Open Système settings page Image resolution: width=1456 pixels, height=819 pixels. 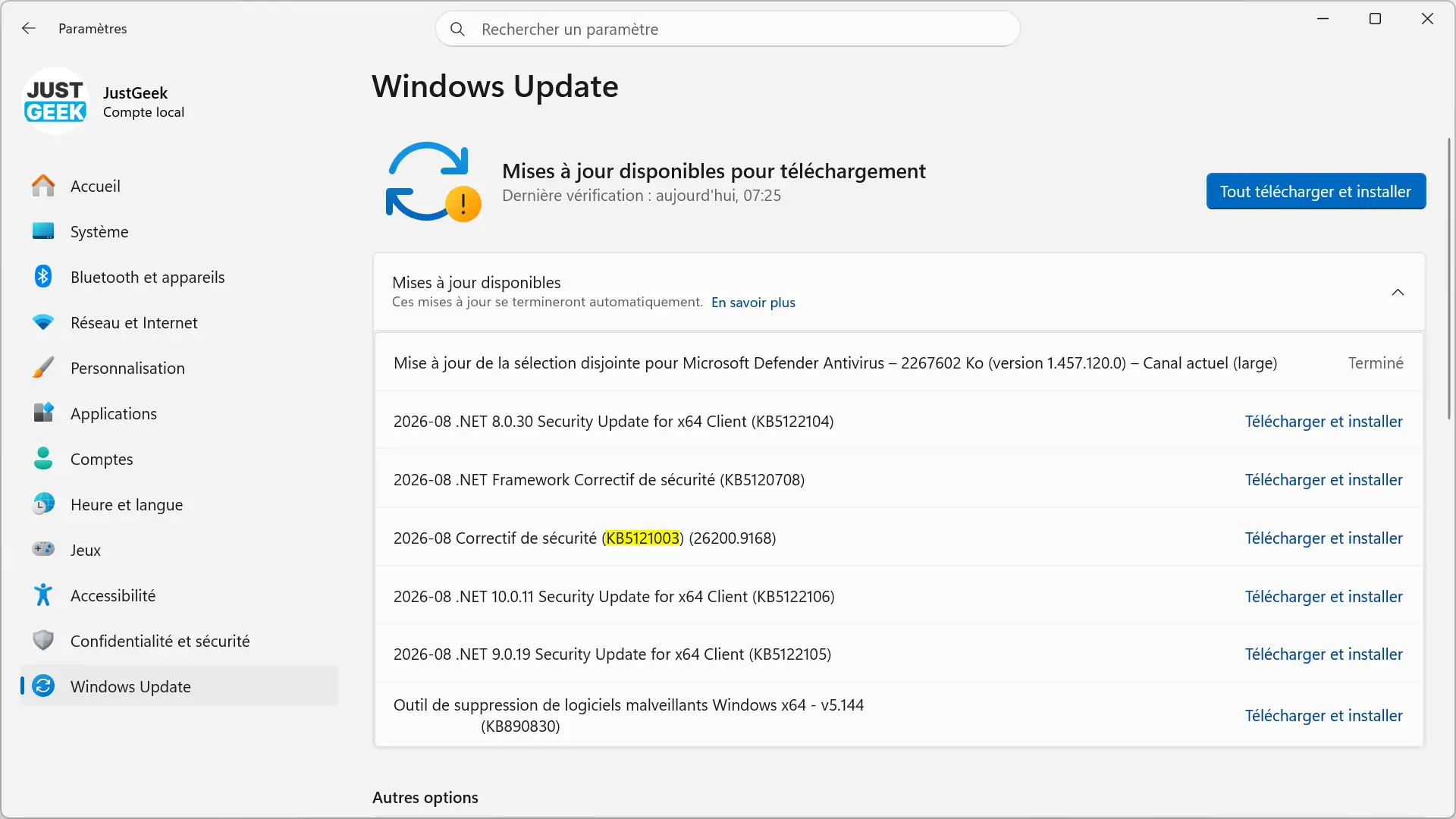[180, 231]
